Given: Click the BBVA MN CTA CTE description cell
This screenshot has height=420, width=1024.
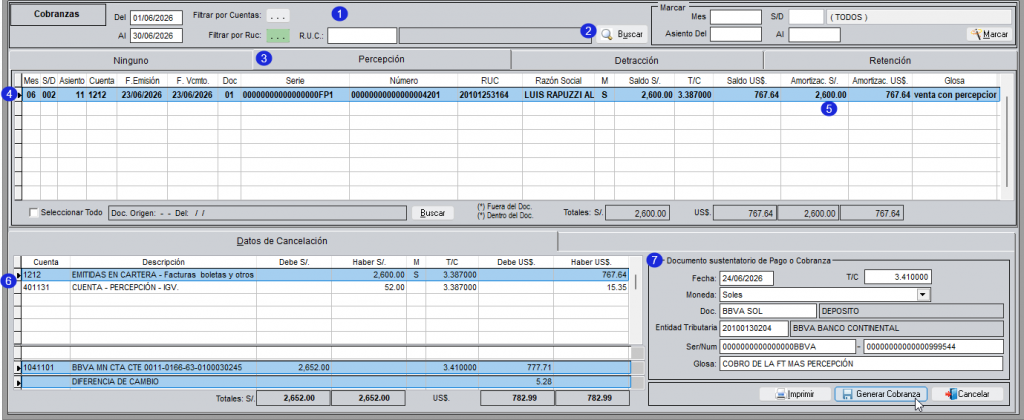Looking at the screenshot, I should click(x=163, y=368).
